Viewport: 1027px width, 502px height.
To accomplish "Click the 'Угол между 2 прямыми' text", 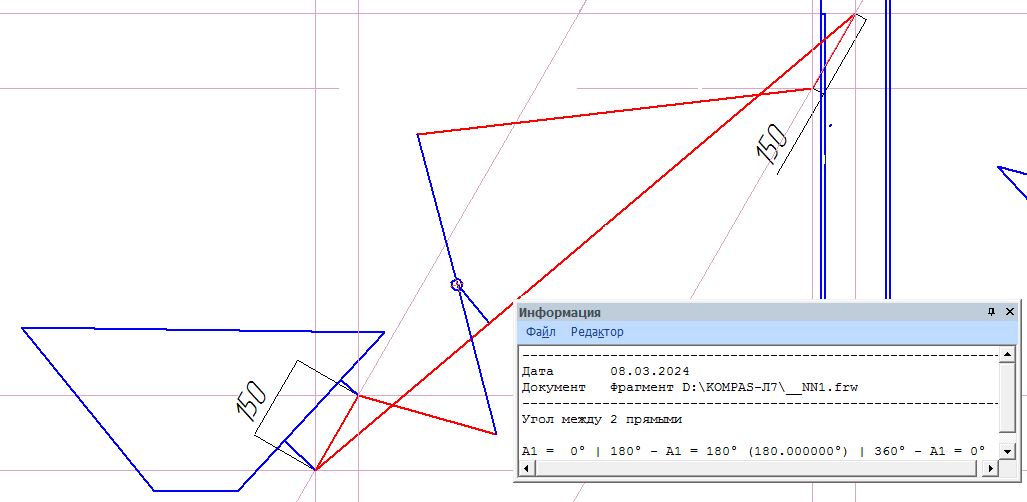I will tap(602, 419).
